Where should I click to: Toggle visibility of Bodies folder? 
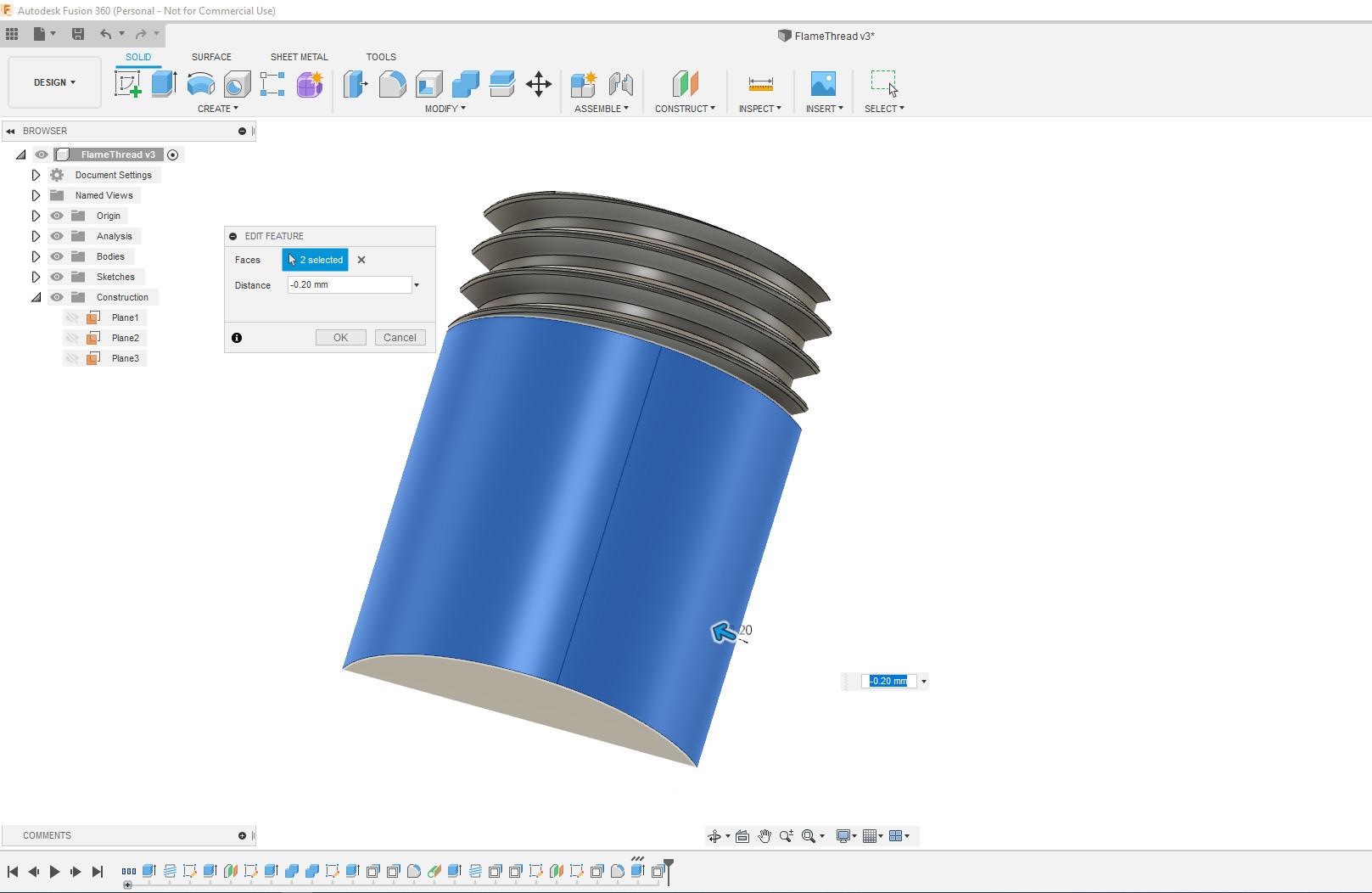[57, 256]
